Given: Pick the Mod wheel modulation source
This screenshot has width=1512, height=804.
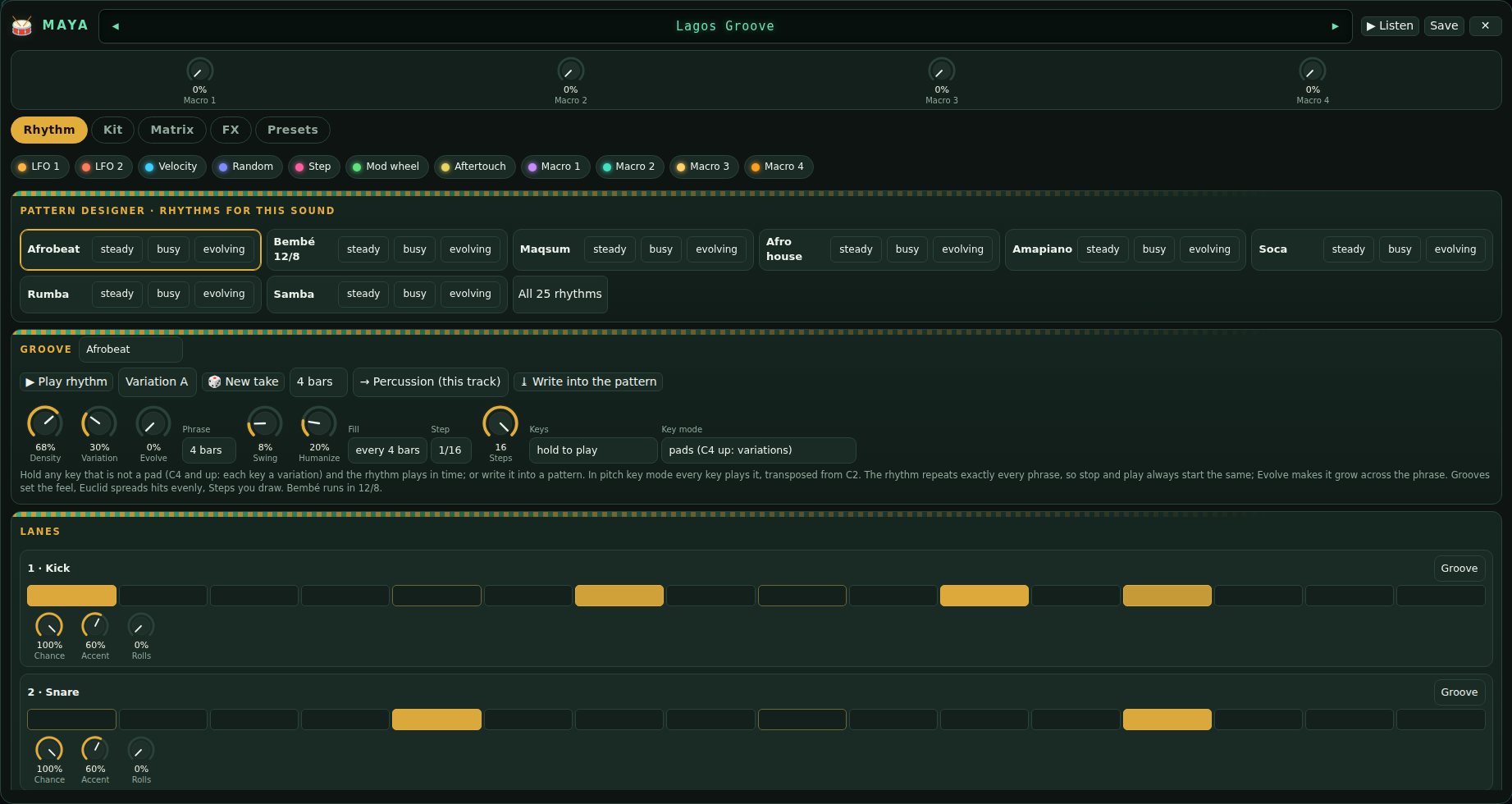Looking at the screenshot, I should (x=387, y=167).
